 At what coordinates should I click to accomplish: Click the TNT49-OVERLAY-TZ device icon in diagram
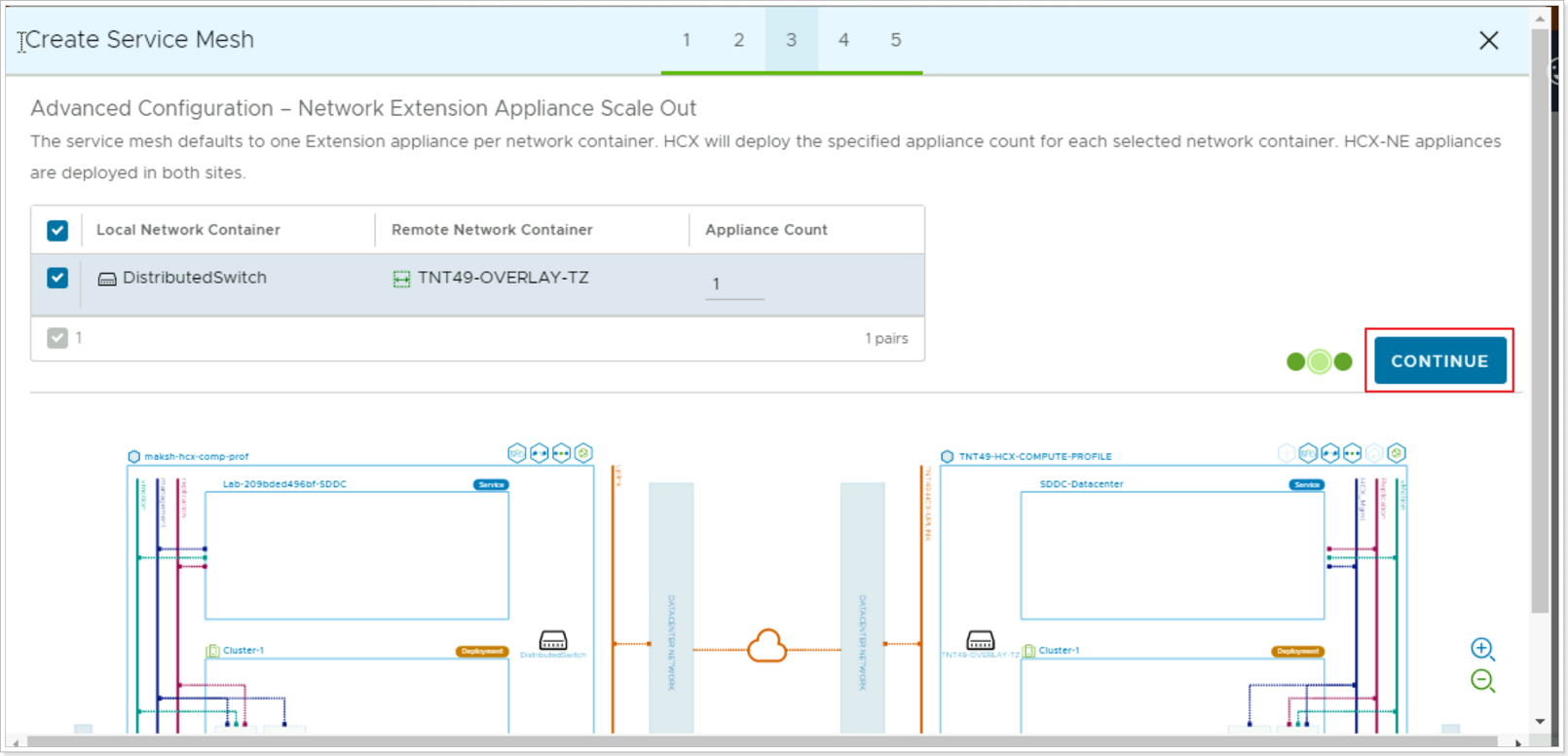tap(980, 639)
